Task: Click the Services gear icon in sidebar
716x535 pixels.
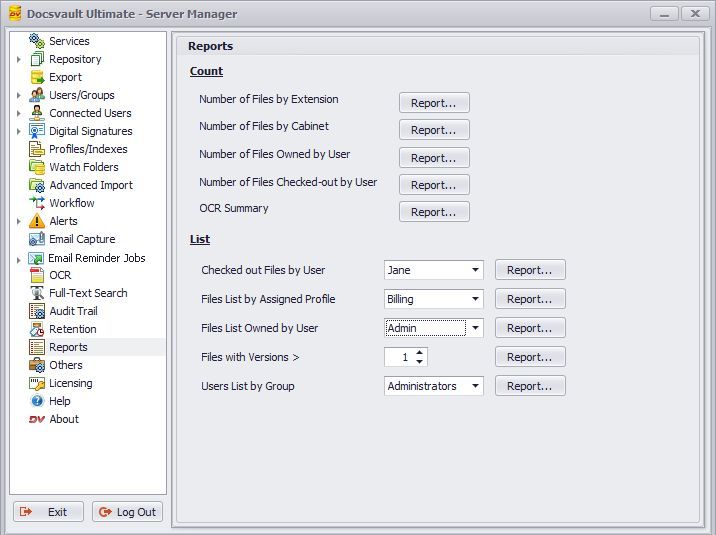Action: 37,41
